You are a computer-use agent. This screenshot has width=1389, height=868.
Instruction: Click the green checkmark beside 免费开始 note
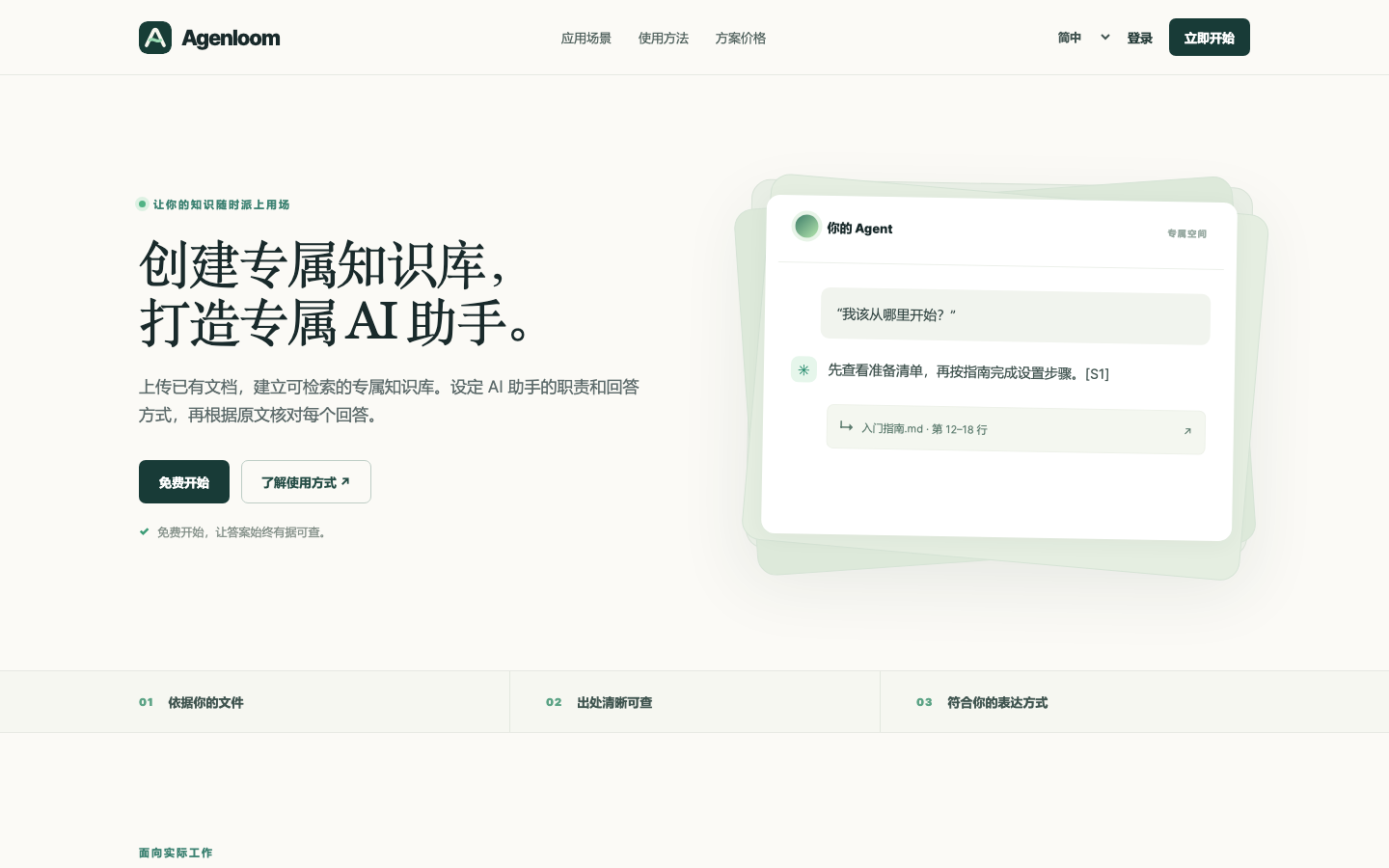[145, 531]
